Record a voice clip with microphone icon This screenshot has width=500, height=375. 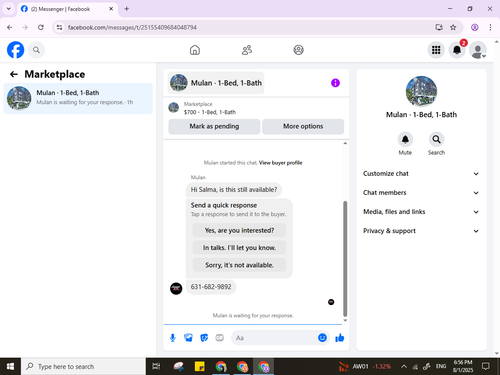(x=173, y=338)
